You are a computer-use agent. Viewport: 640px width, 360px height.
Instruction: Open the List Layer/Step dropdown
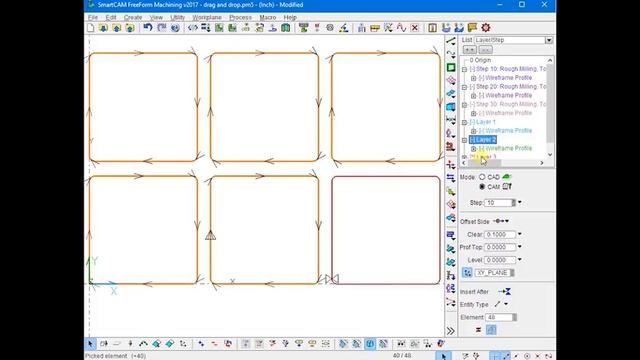549,40
